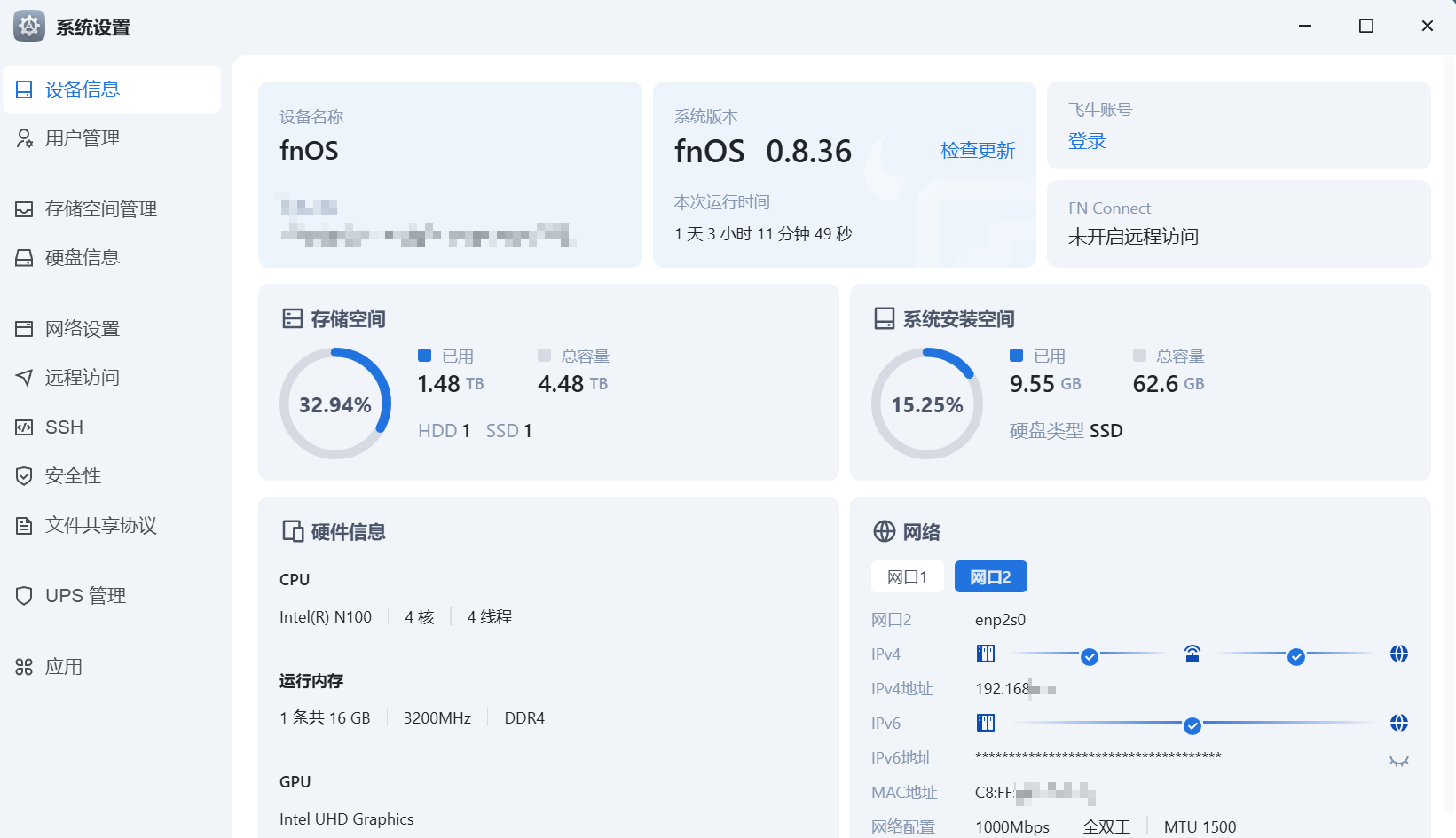Click the SSH terminal icon
The width and height of the screenshot is (1456, 838).
[24, 427]
